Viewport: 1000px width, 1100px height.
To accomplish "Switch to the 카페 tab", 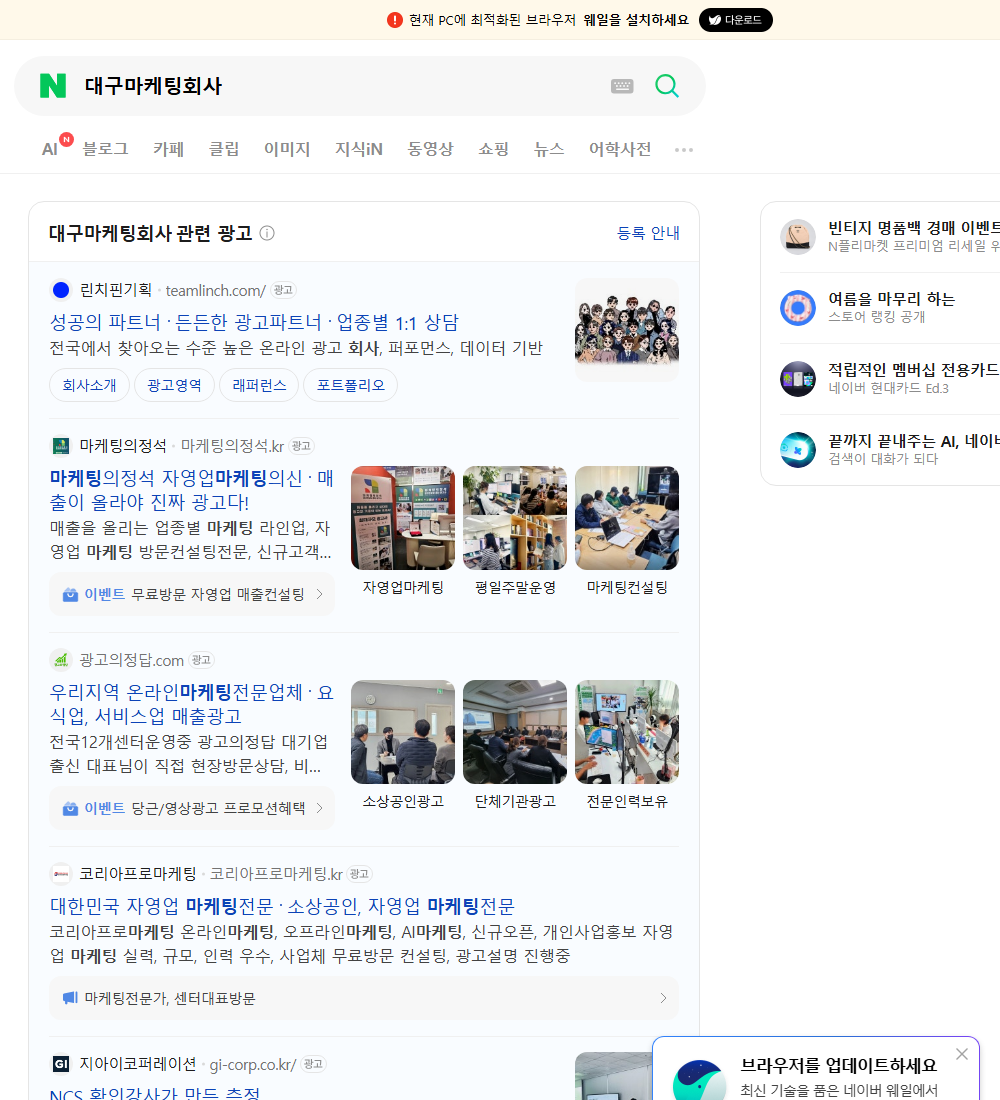I will pos(168,149).
